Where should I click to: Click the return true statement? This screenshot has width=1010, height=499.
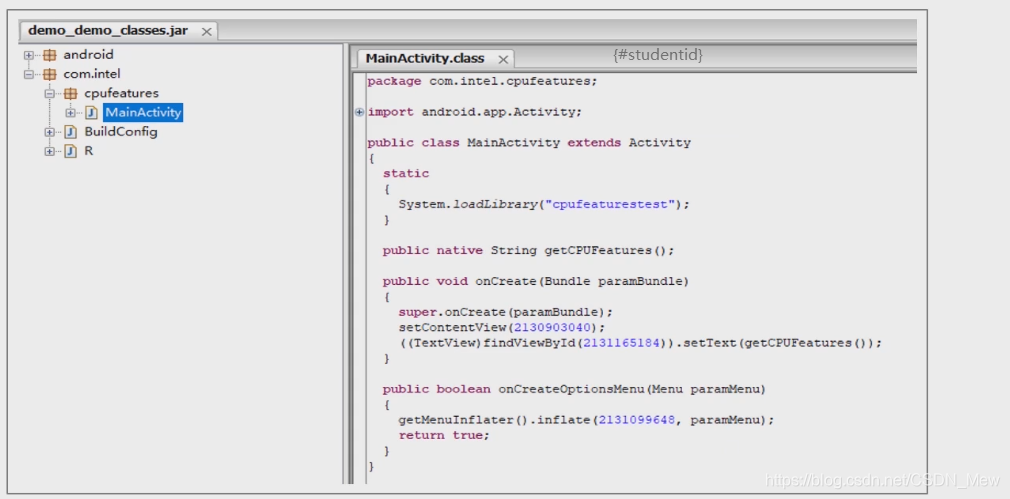[x=444, y=435]
